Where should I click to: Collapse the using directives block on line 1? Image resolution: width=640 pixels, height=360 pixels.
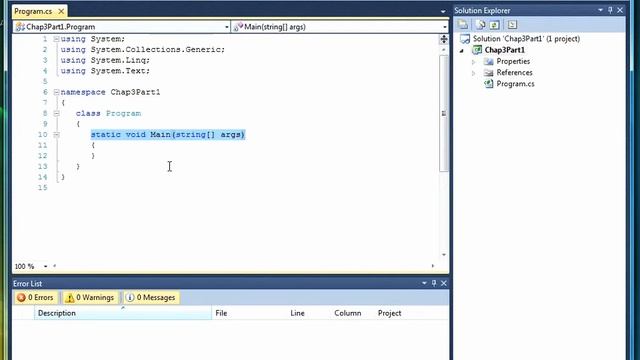(56, 39)
